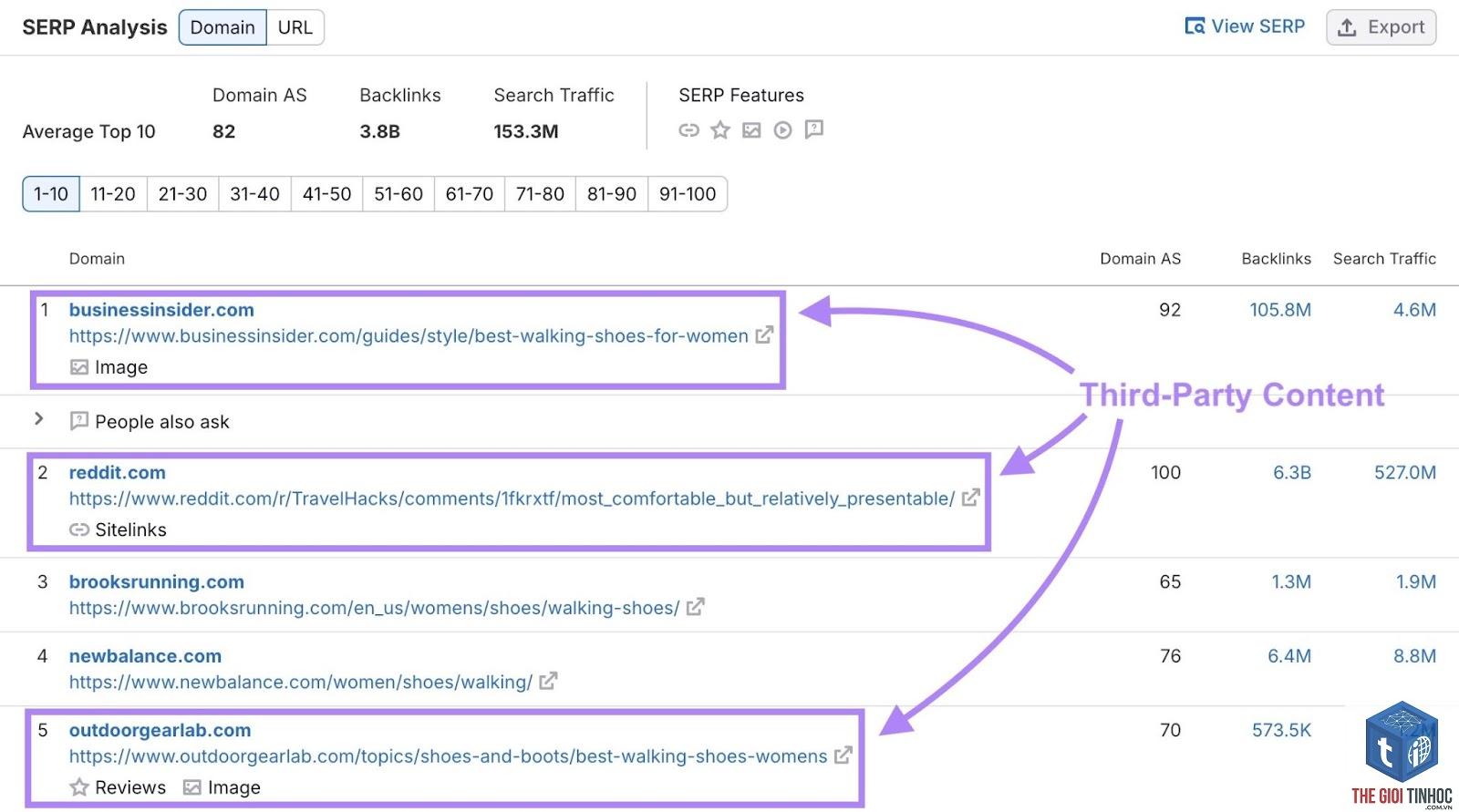This screenshot has width=1459, height=812.
Task: Click businessinsider search traffic 4.6M
Action: tap(1414, 310)
